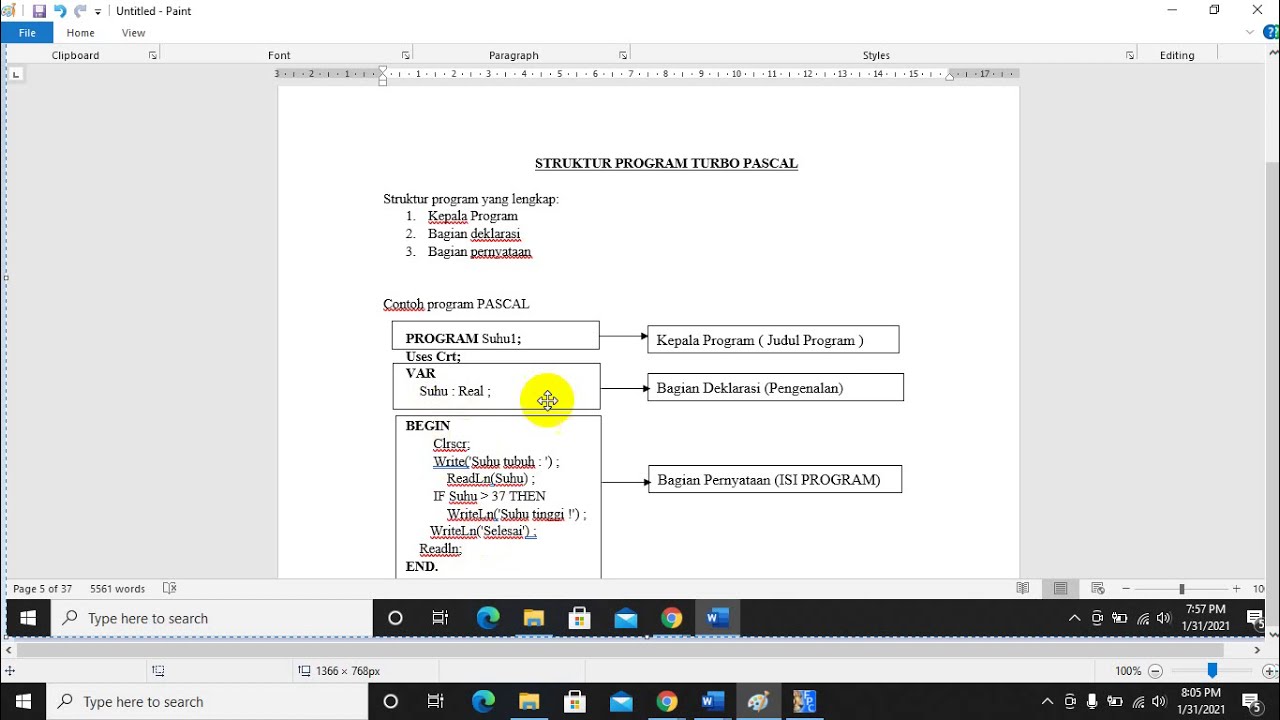Click 'Page 5 of 37' in the captured Word status bar
This screenshot has height=720, width=1280.
pos(42,589)
